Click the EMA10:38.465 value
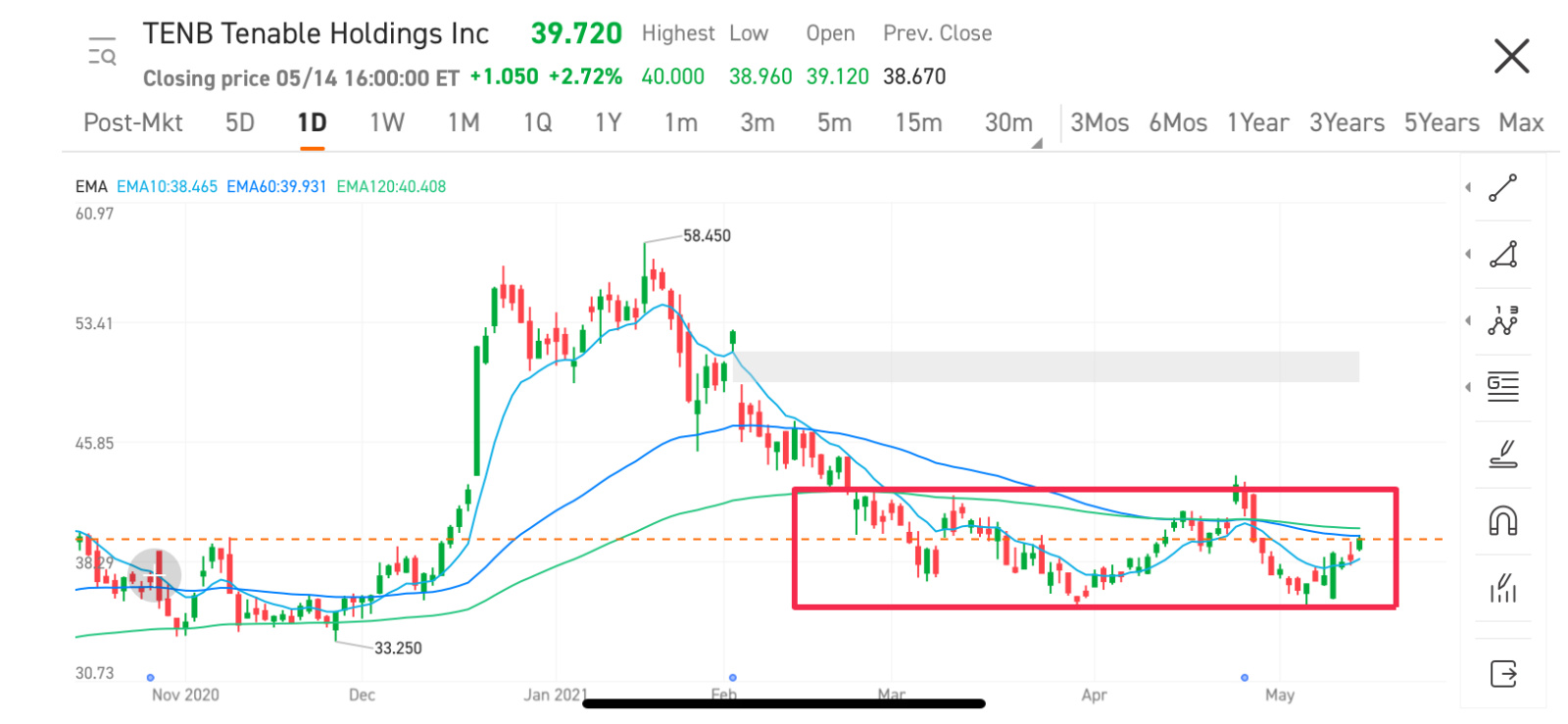This screenshot has height=724, width=1568. click(167, 186)
